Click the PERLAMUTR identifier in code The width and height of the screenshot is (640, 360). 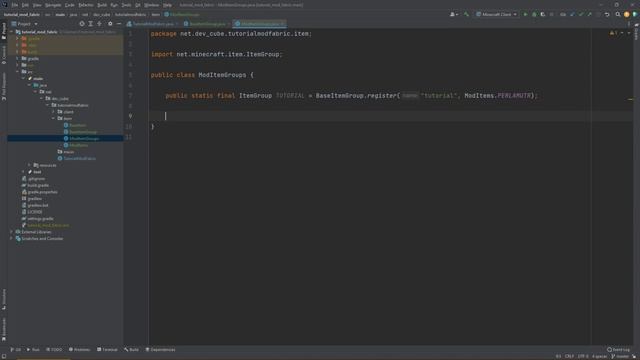[514, 96]
